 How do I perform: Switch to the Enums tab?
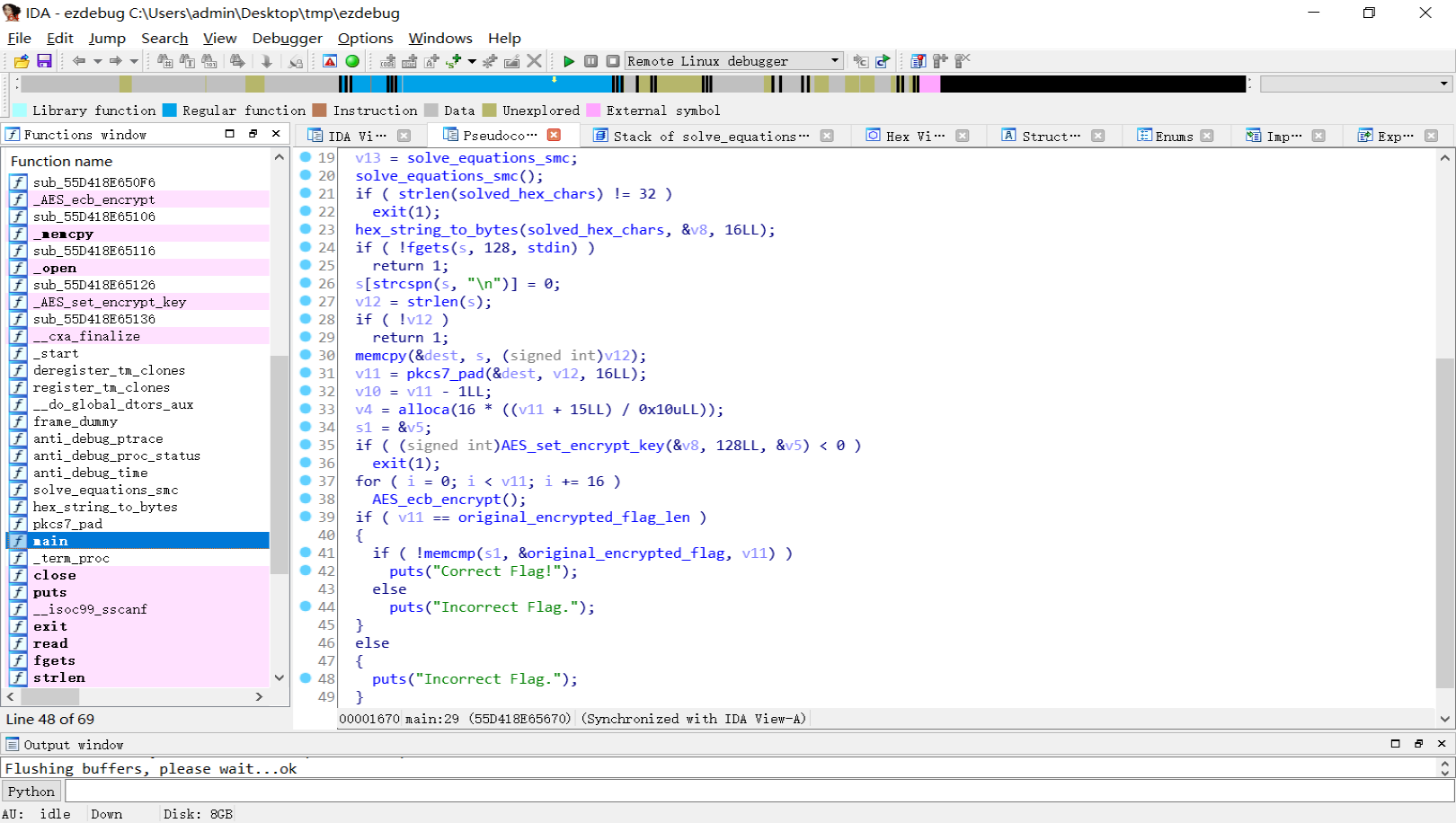[x=1174, y=136]
